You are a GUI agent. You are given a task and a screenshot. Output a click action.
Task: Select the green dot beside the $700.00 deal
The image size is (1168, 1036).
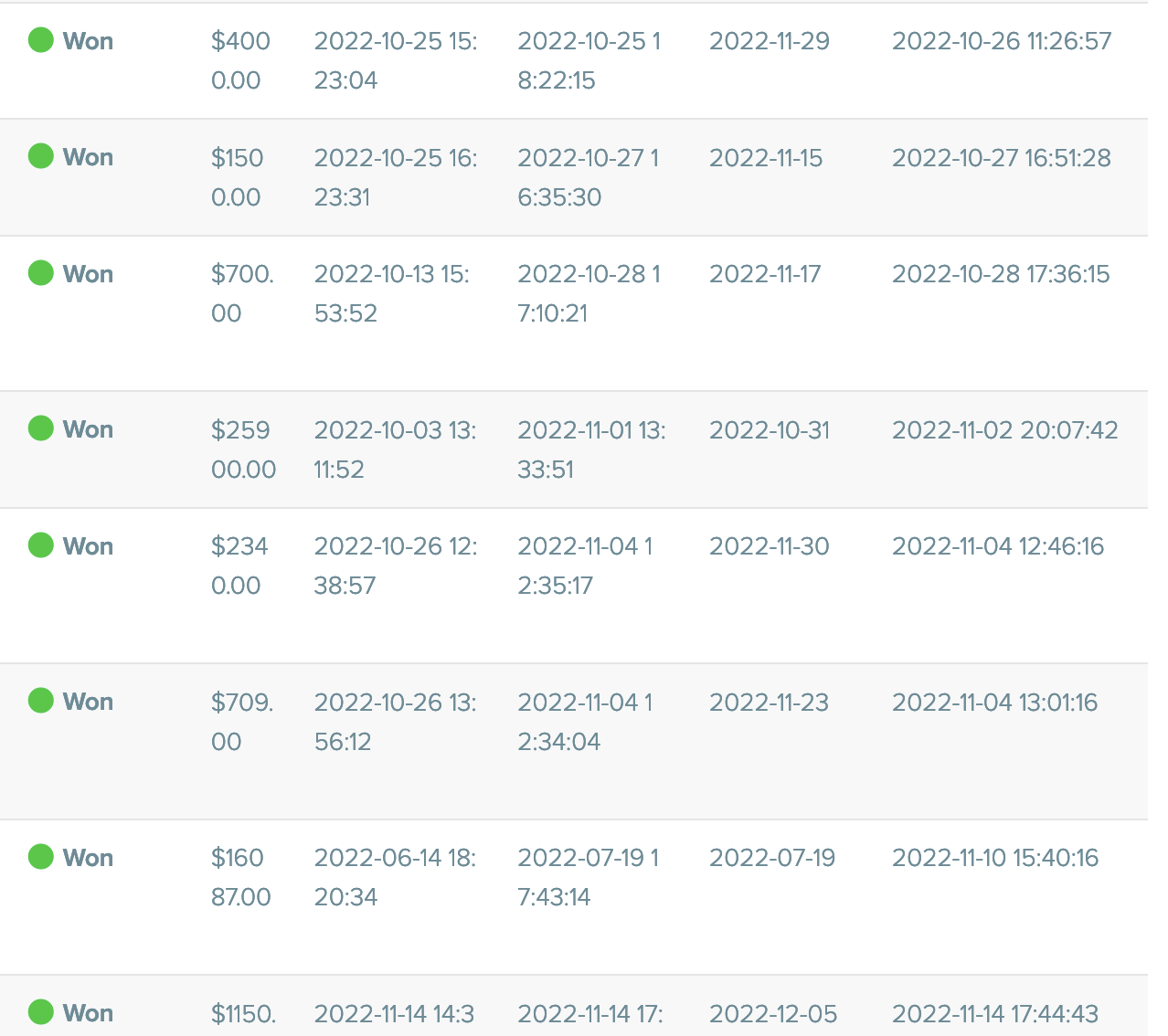pyautogui.click(x=41, y=273)
